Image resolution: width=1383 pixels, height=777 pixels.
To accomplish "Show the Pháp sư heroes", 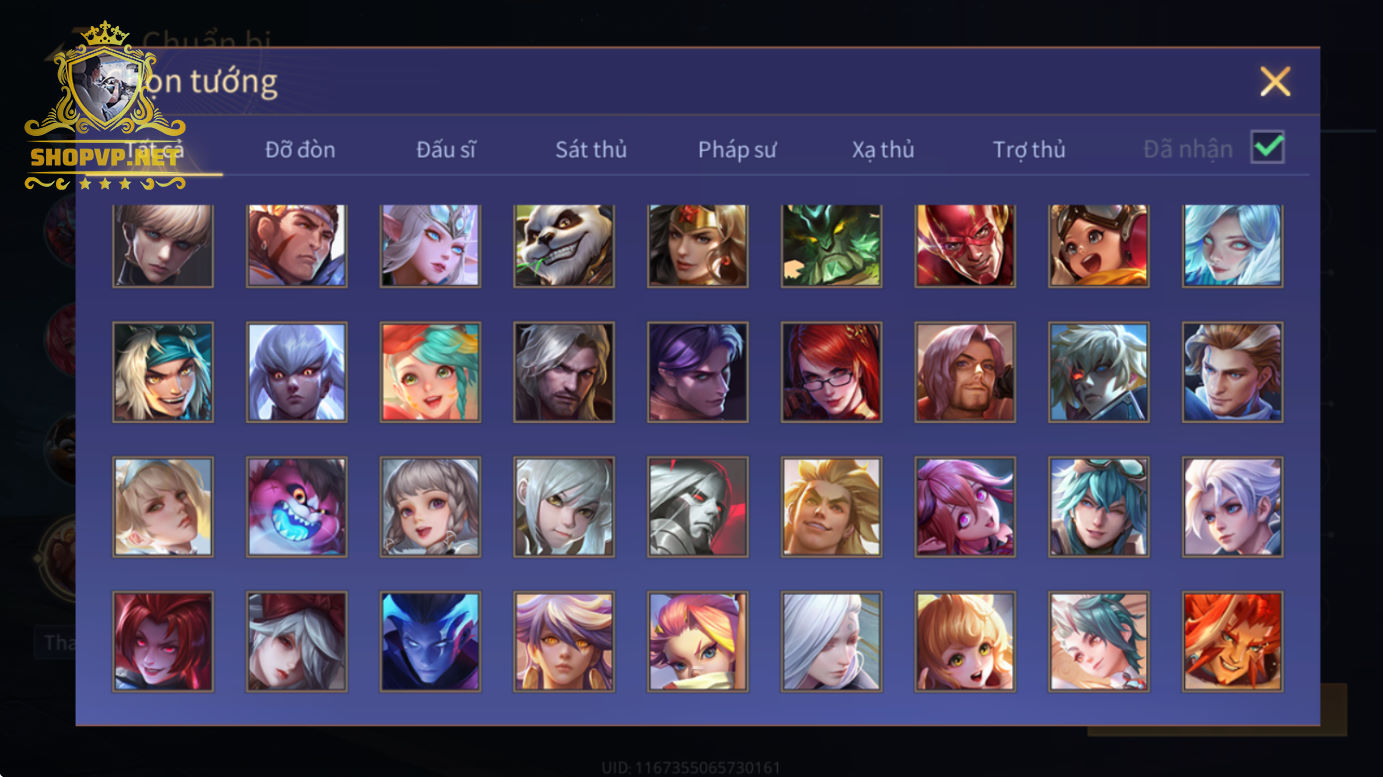I will pyautogui.click(x=737, y=150).
